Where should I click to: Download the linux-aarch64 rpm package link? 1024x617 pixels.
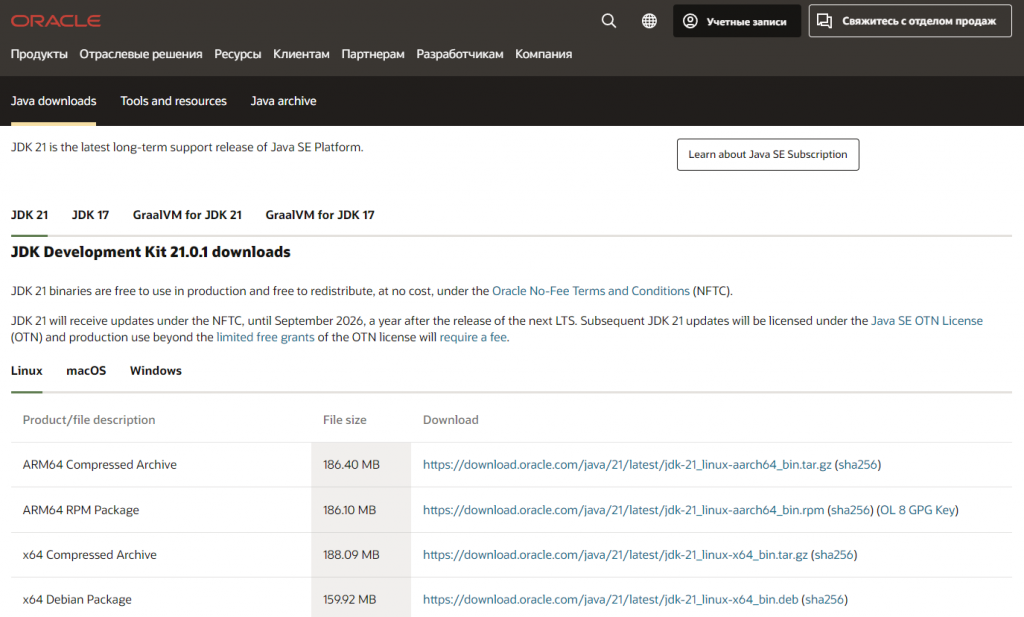(x=623, y=510)
